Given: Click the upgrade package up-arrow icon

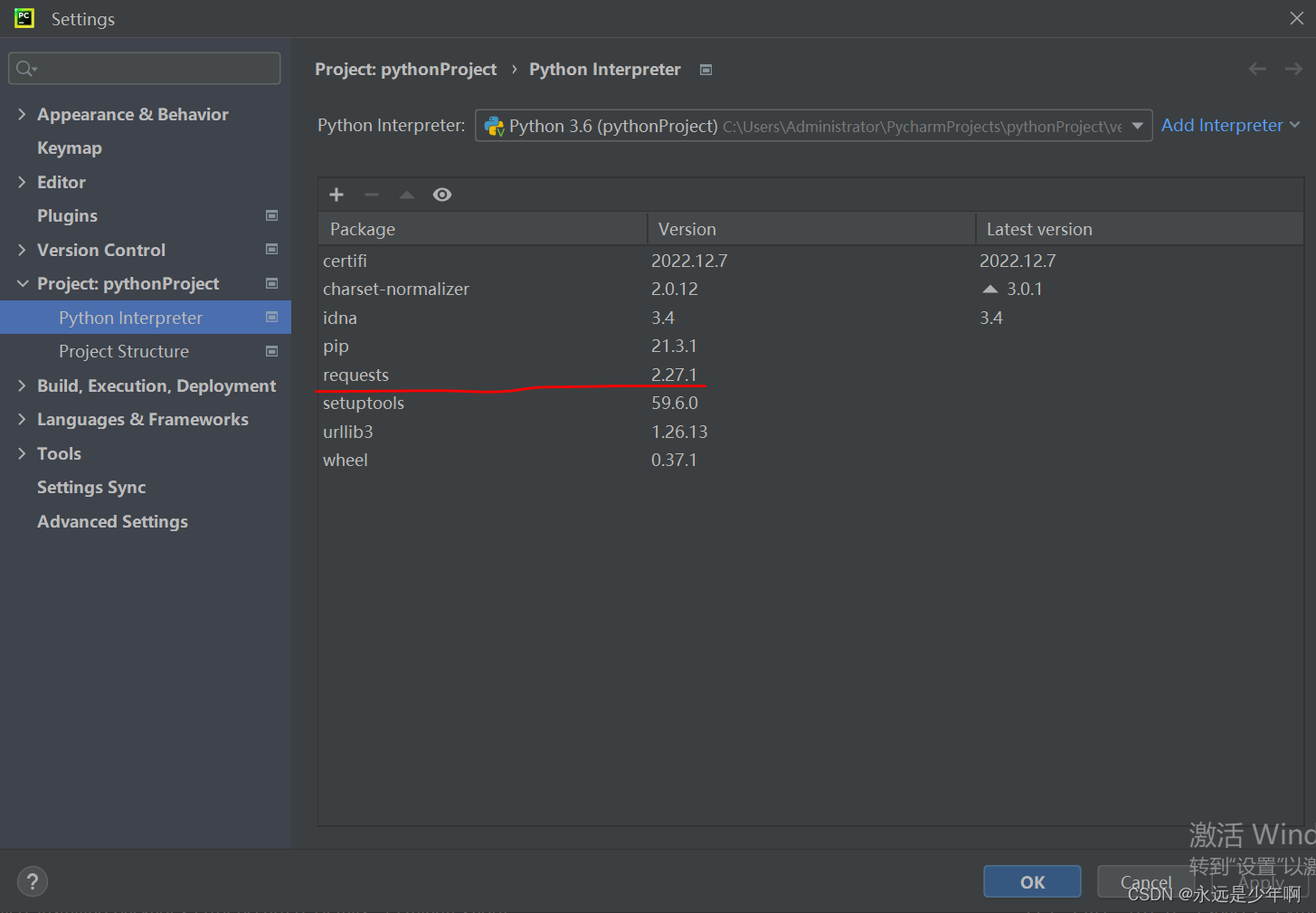Looking at the screenshot, I should pyautogui.click(x=407, y=195).
